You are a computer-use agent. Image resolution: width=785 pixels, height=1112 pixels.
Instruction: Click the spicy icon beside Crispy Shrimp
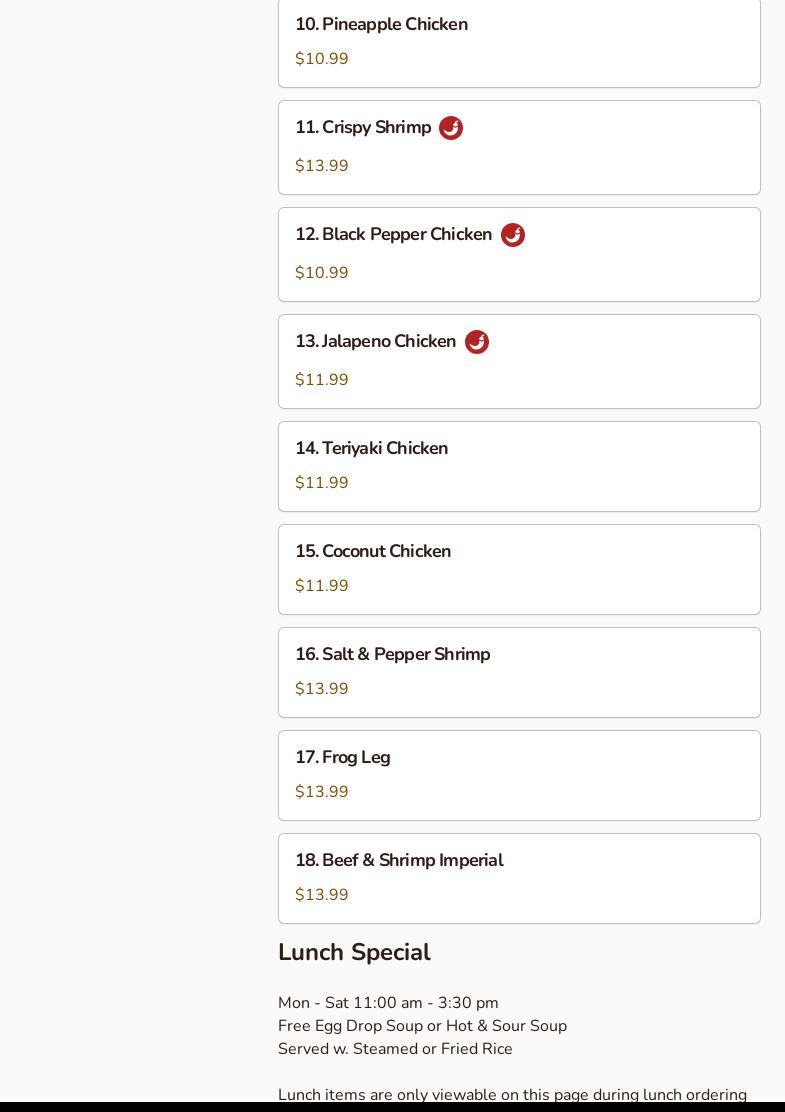tap(451, 128)
